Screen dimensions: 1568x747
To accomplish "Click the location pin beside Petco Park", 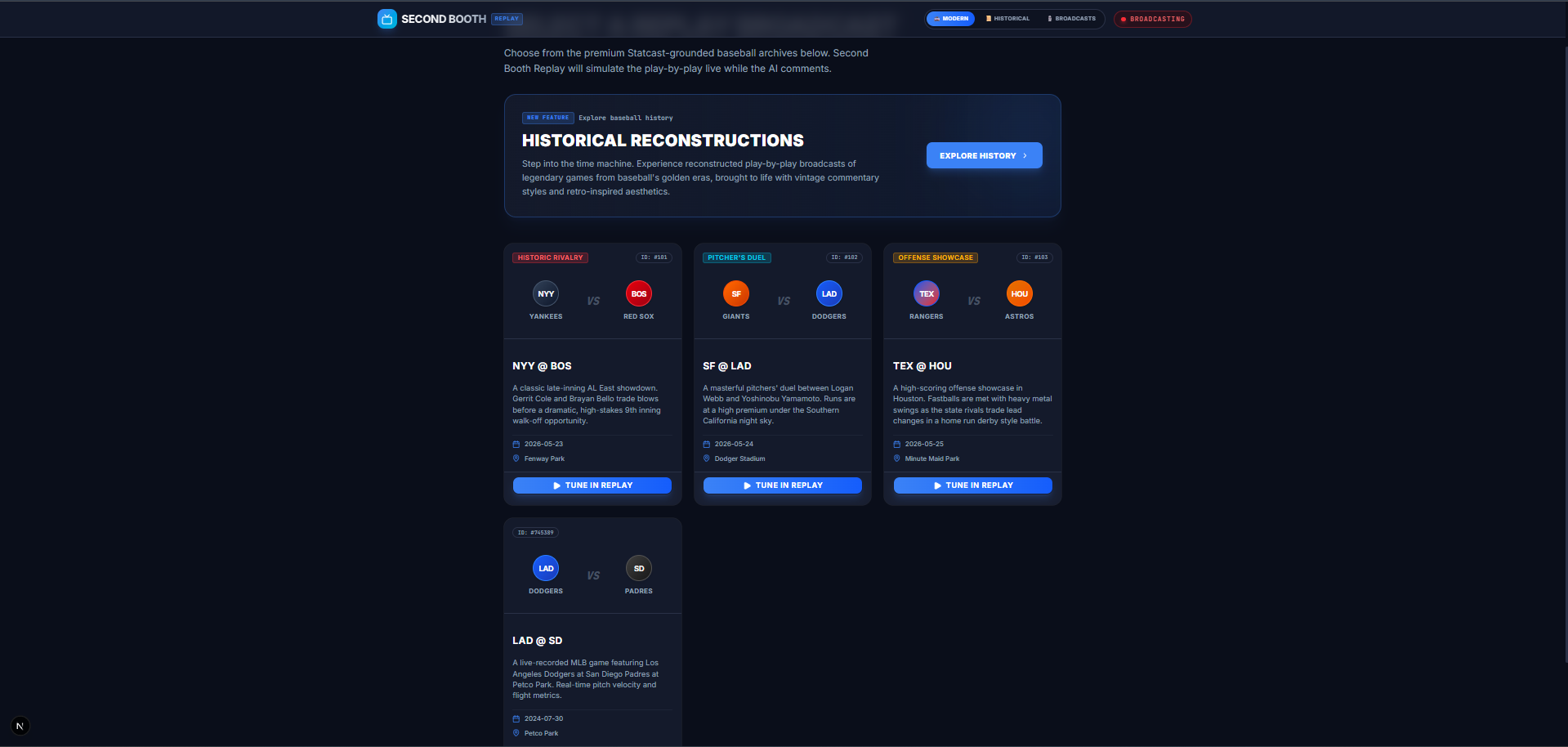I will [x=516, y=733].
